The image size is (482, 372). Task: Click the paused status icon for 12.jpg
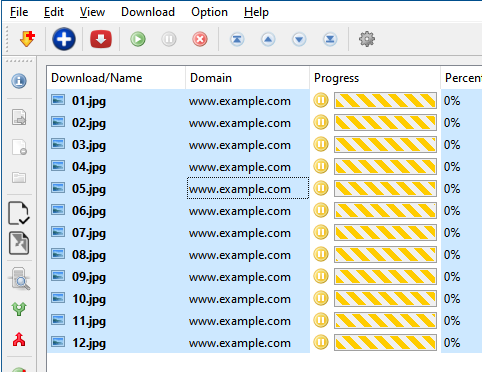pos(321,342)
